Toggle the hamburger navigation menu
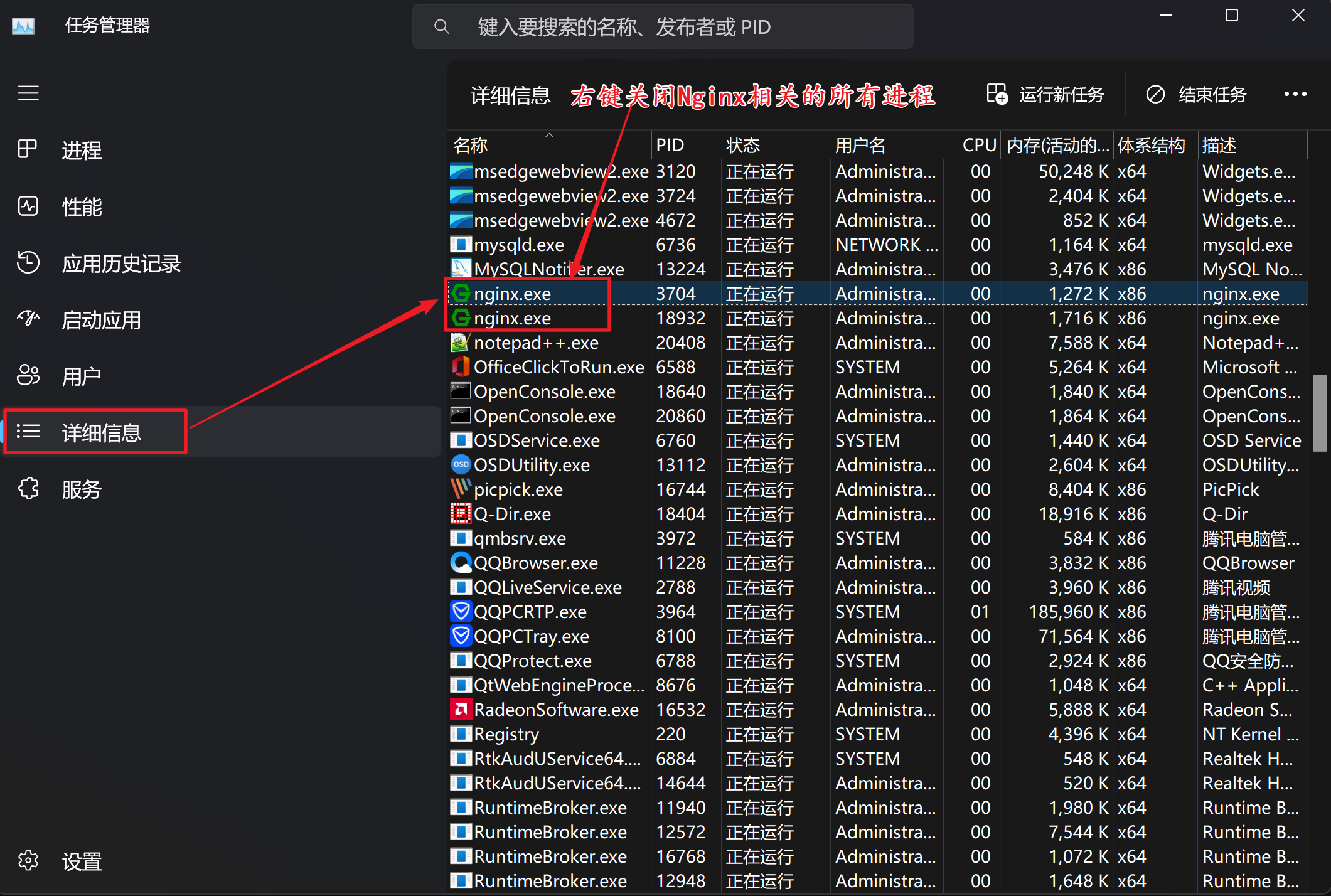Image resolution: width=1331 pixels, height=896 pixels. coord(28,93)
